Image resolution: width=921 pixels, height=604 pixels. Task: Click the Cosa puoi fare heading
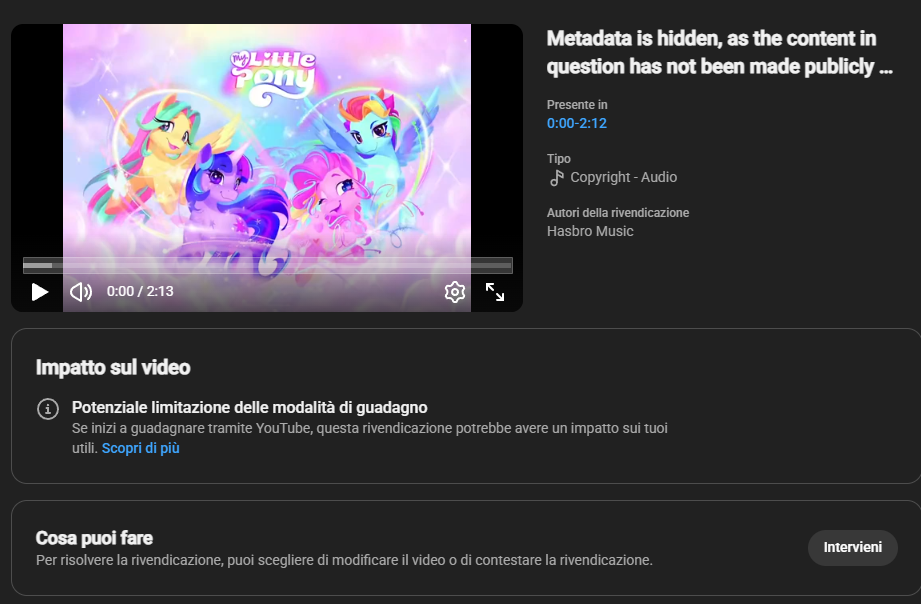(x=94, y=538)
